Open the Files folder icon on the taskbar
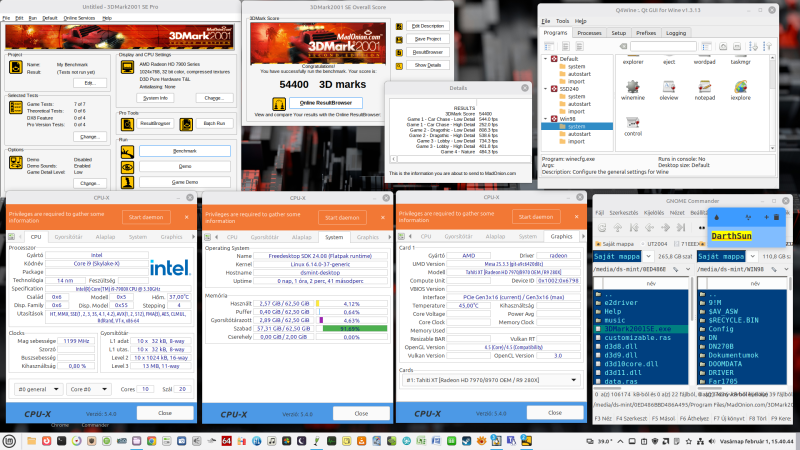Image resolution: width=800 pixels, height=450 pixels. click(32, 441)
